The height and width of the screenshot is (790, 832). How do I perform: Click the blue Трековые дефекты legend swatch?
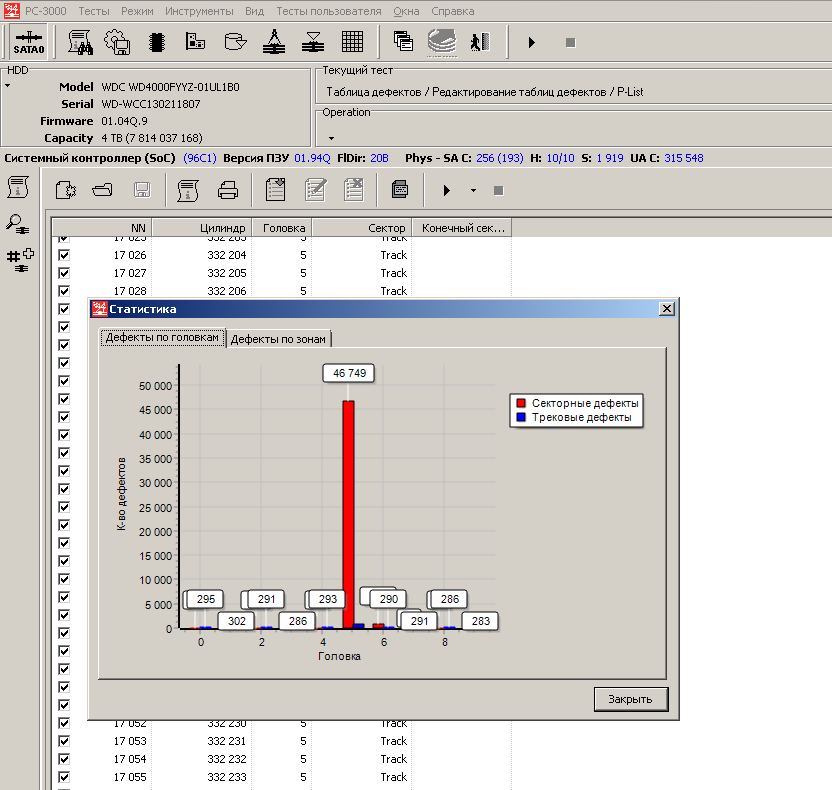521,417
